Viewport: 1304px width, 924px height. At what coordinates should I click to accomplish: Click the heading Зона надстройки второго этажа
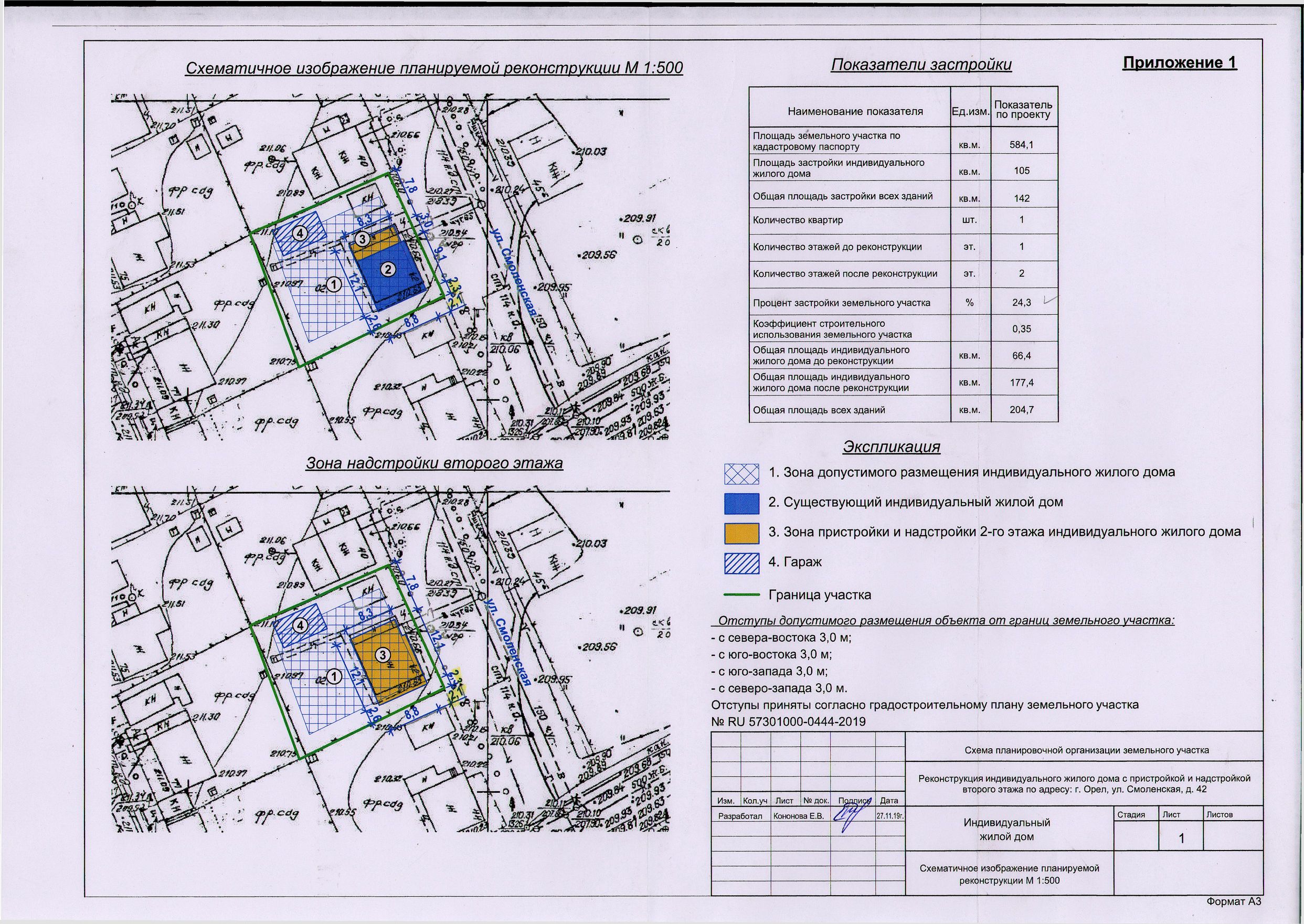(x=434, y=463)
